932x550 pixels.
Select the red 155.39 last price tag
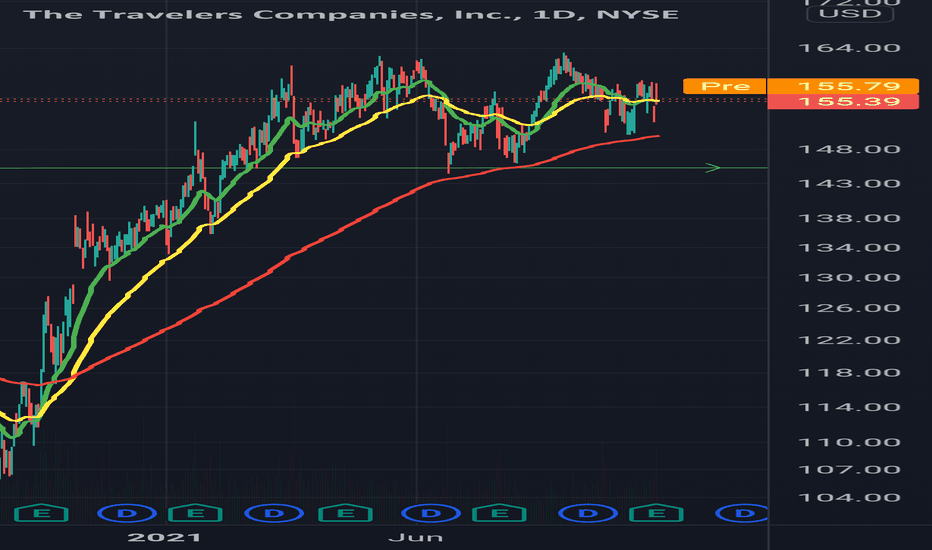pyautogui.click(x=843, y=102)
